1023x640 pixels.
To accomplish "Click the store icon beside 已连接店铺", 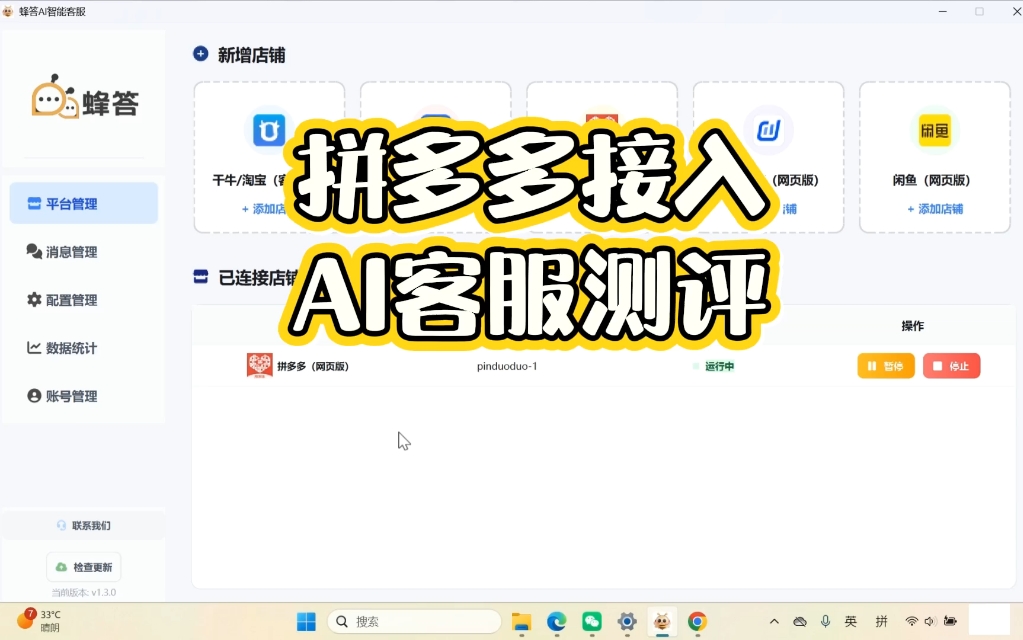I will point(200,277).
